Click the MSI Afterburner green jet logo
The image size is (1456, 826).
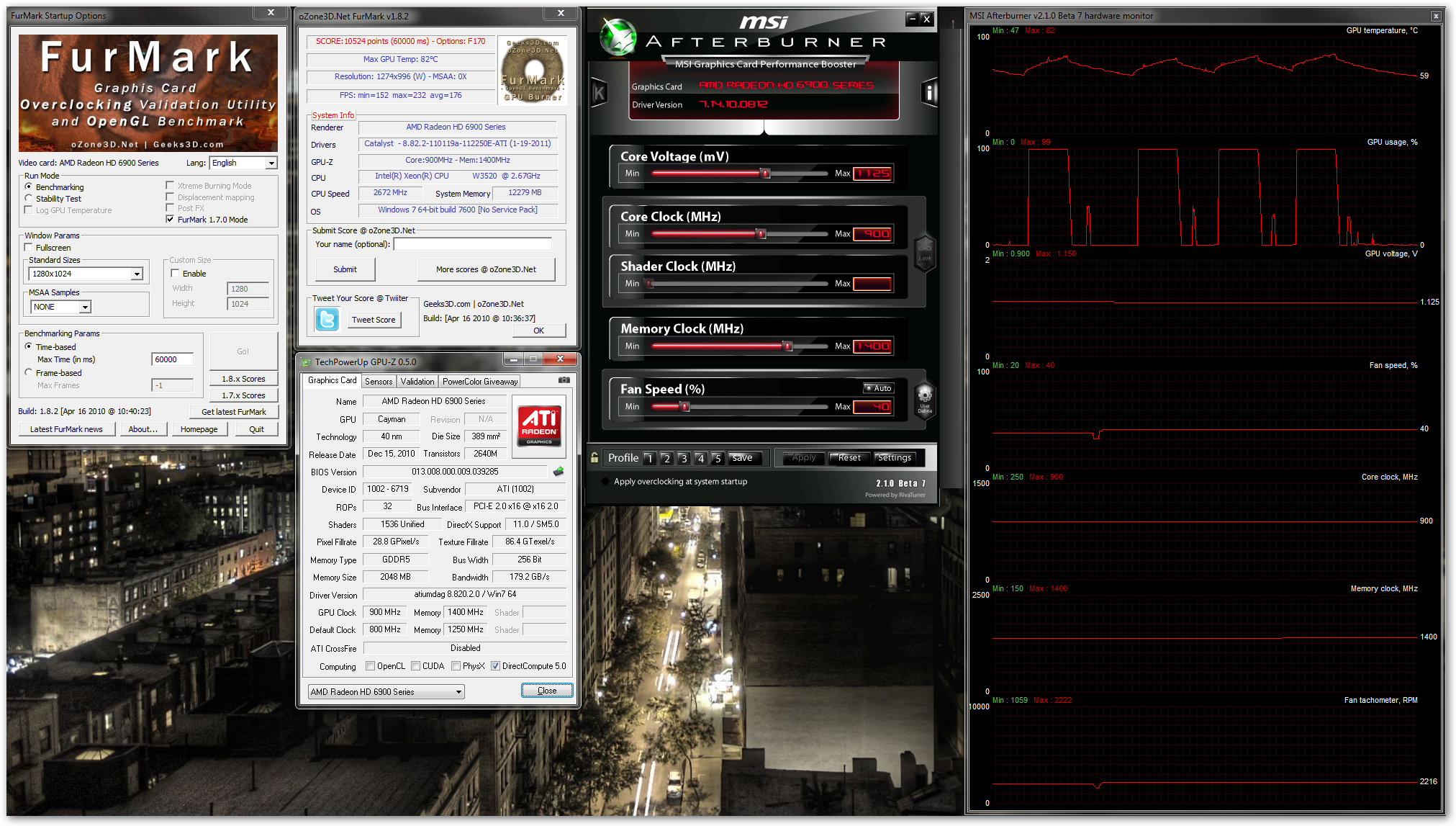[618, 37]
